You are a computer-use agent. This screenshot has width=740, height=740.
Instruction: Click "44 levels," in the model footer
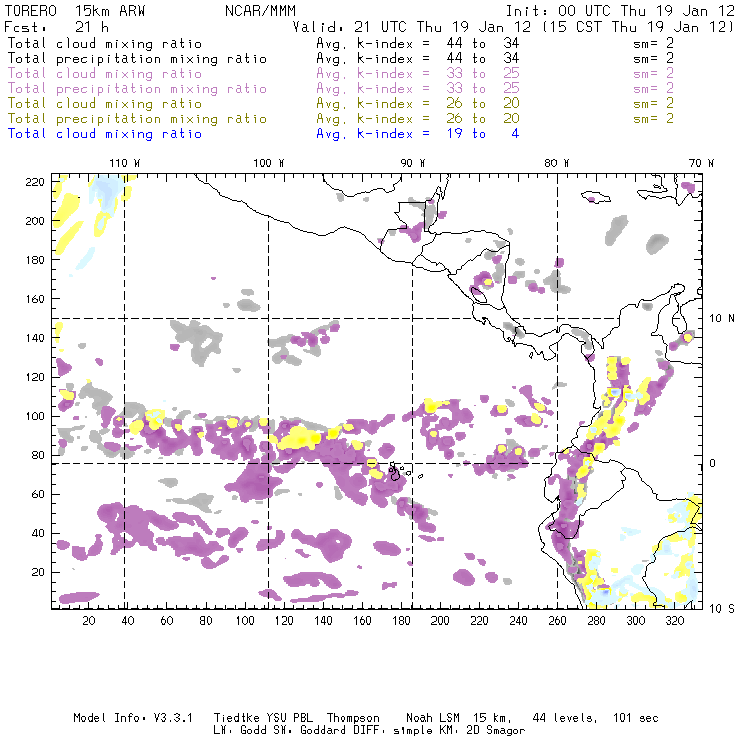(x=565, y=718)
